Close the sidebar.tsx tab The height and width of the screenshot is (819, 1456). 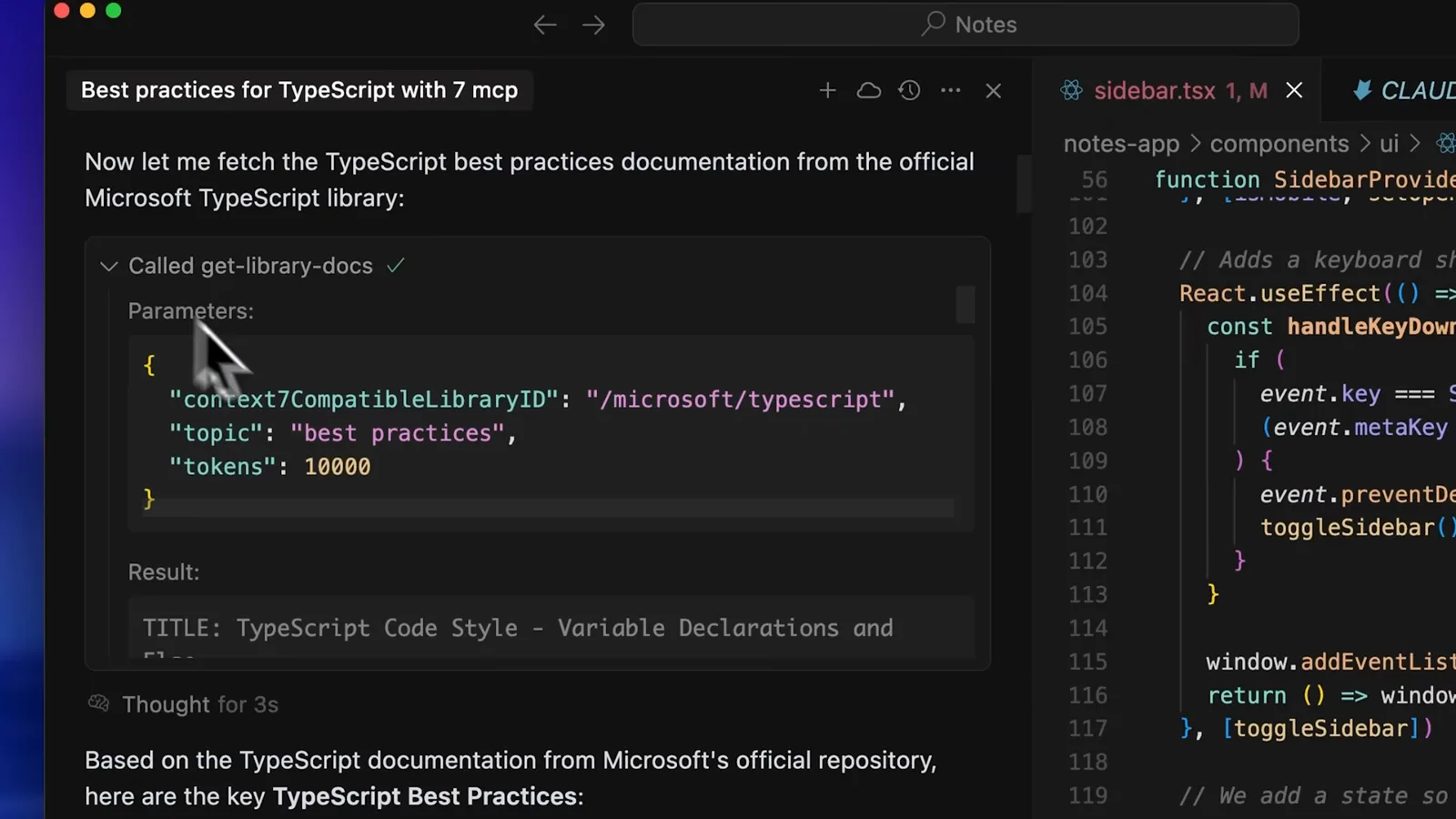pyautogui.click(x=1294, y=90)
